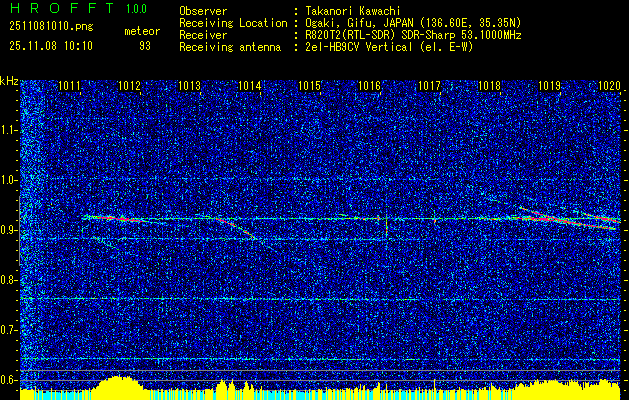Image resolution: width=629 pixels, height=400 pixels.
Task: Select the 2el-HB9CV Vertical antenna text
Action: [389, 47]
